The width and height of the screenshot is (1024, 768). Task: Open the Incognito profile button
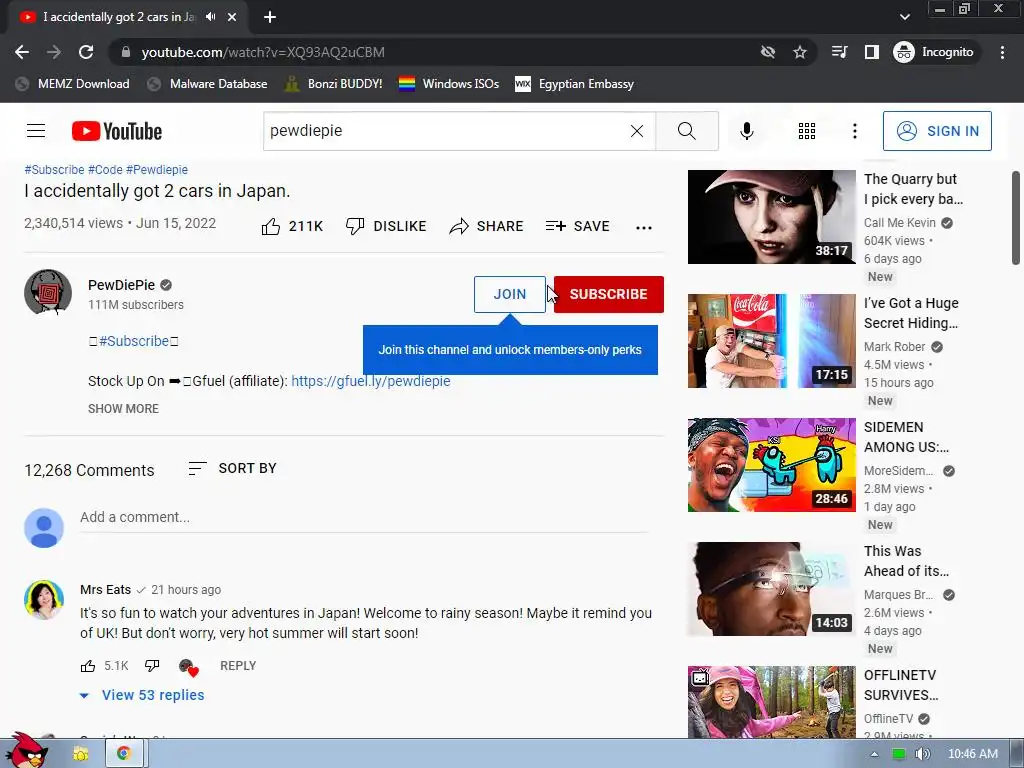[x=934, y=52]
